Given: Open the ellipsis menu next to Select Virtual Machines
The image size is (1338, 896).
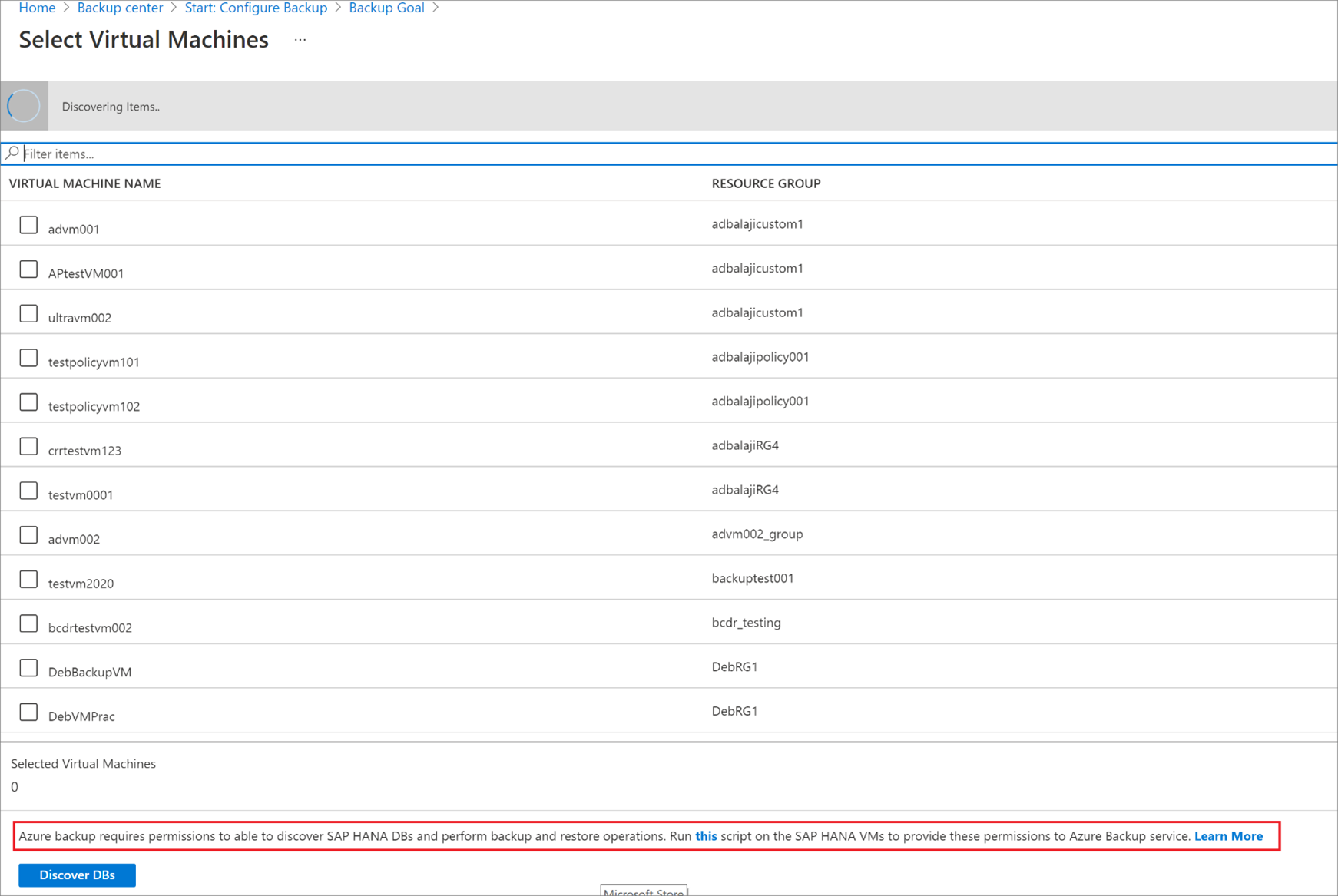Looking at the screenshot, I should [x=300, y=38].
